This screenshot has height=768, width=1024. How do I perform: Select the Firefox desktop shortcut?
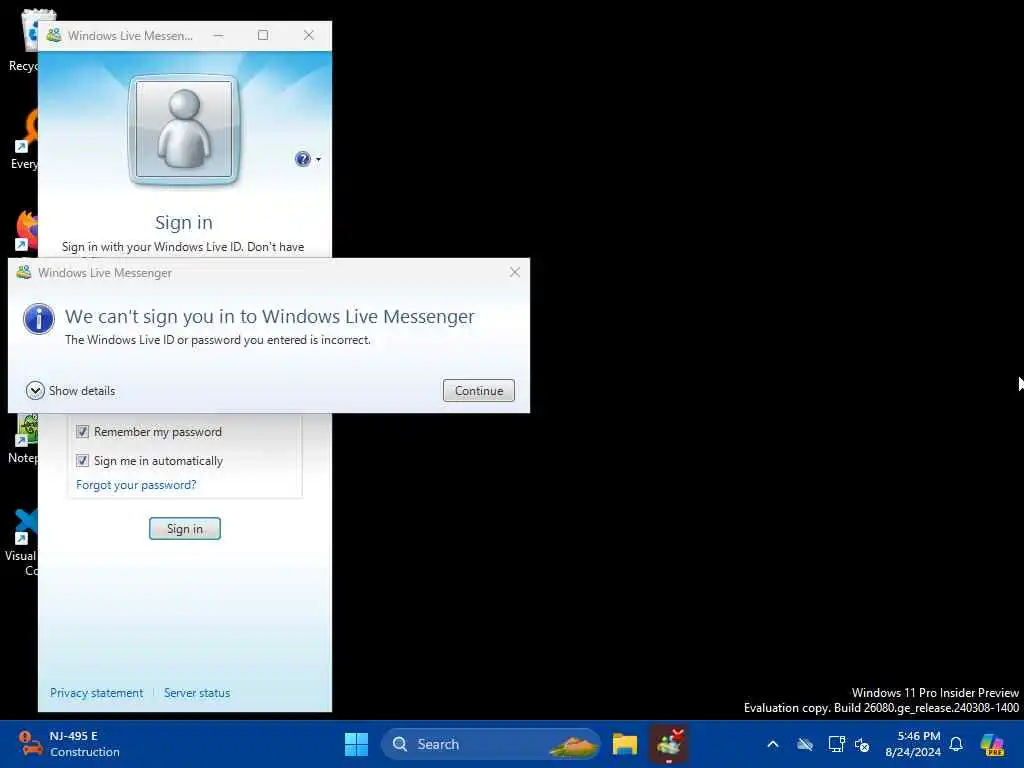coord(26,231)
